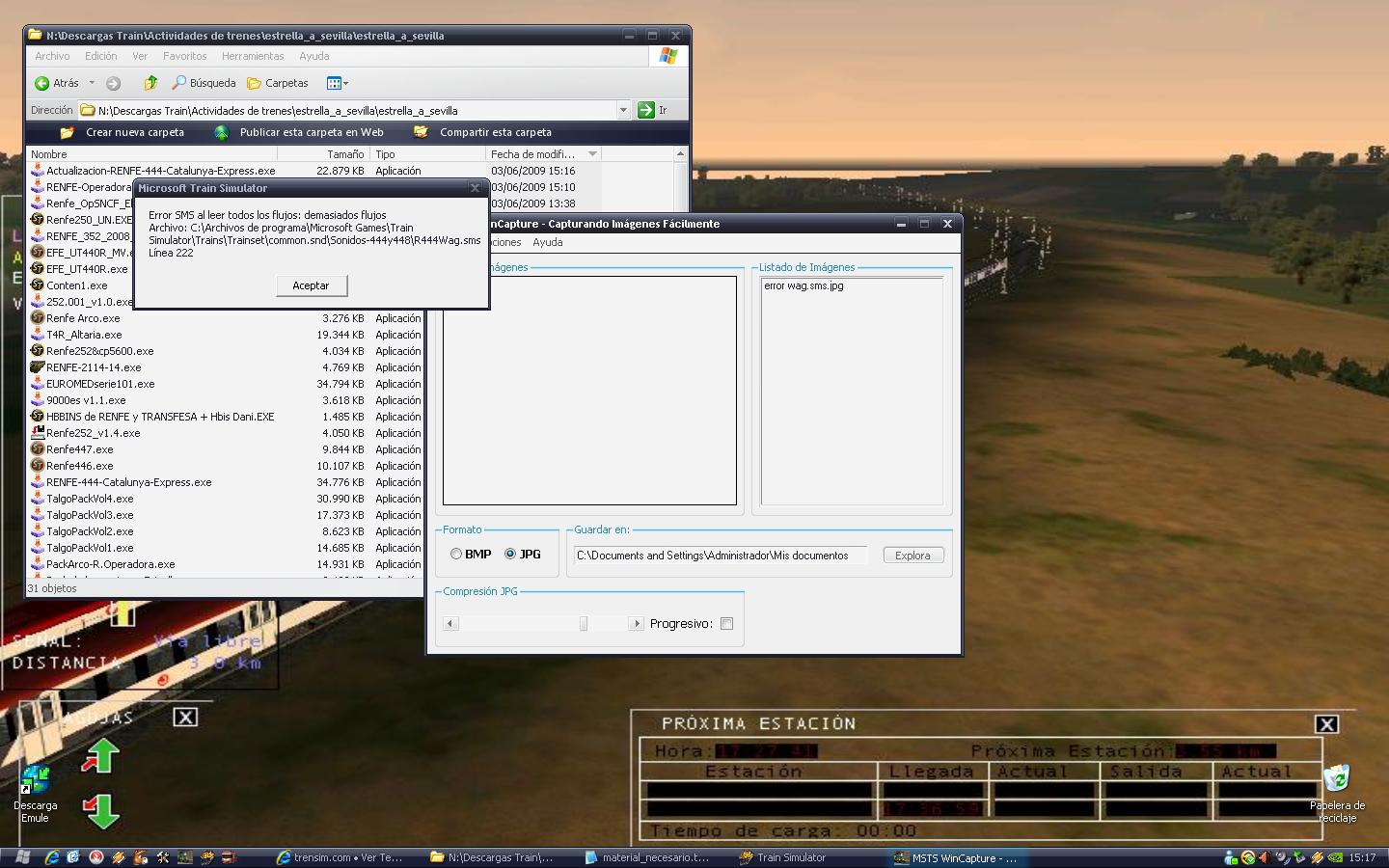Viewport: 1389px width, 868px height.
Task: Open the Herramientas menu
Action: point(253,56)
